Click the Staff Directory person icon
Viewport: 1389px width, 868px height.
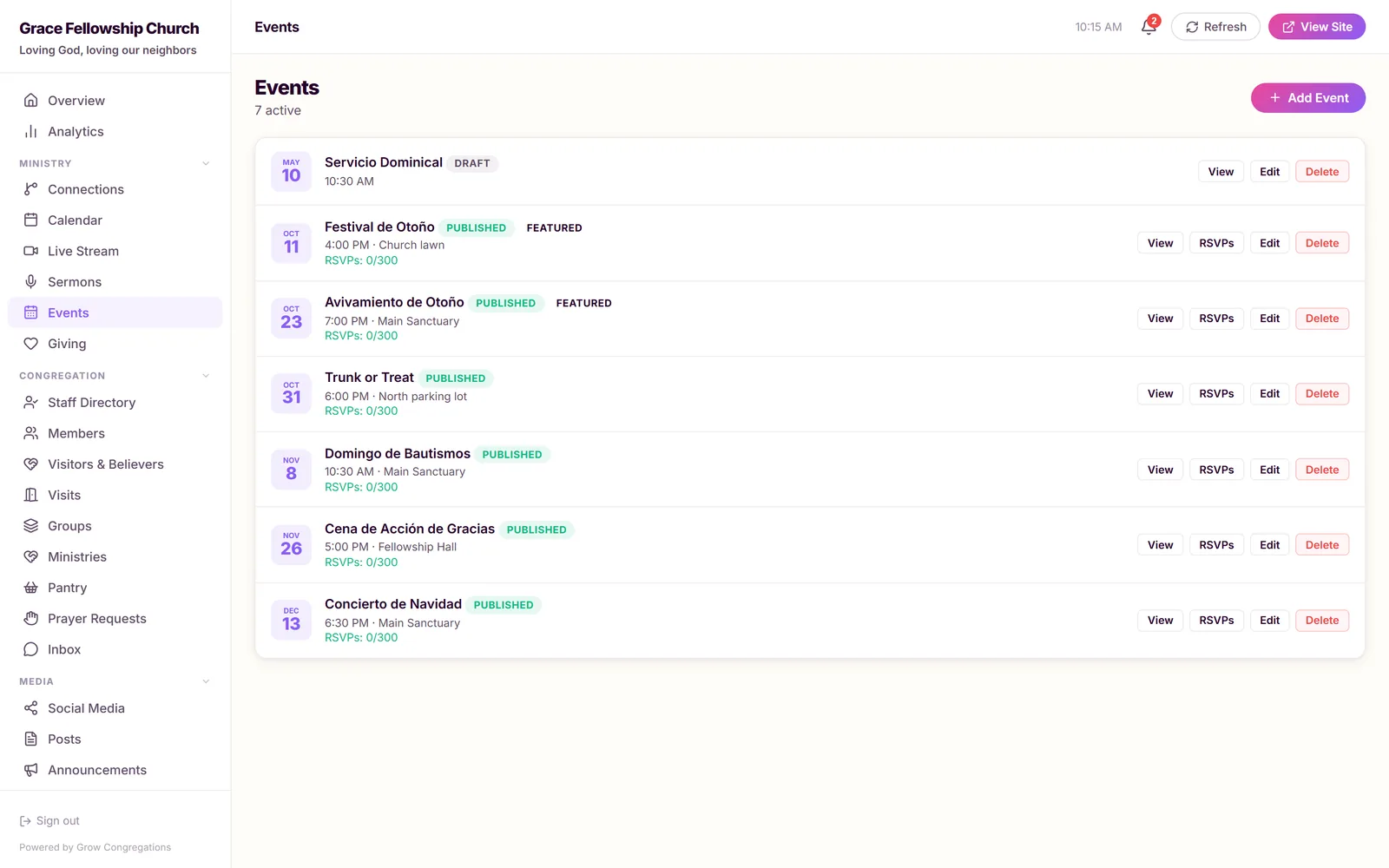(31, 403)
